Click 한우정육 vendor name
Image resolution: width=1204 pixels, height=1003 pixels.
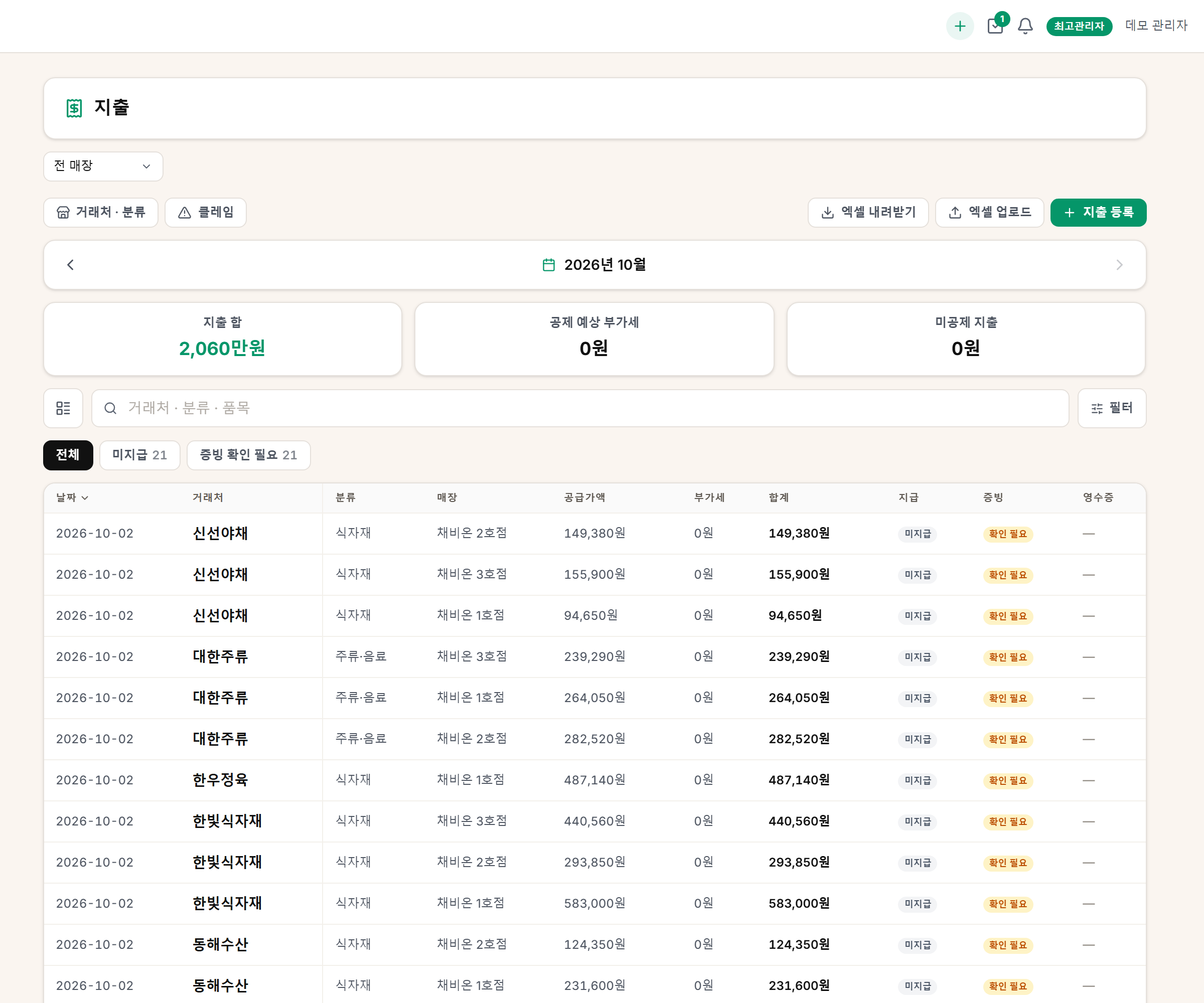point(220,780)
